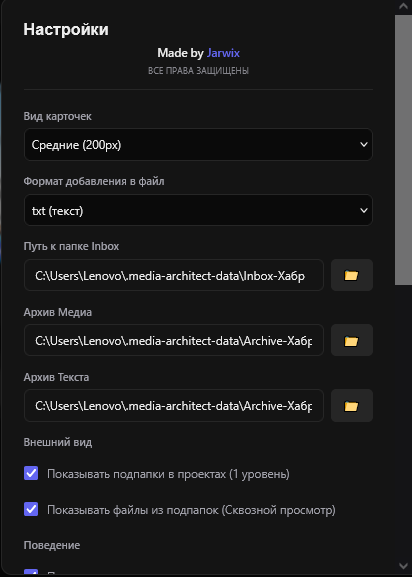Click scrollbar up arrow at top
The height and width of the screenshot is (577, 412).
pyautogui.click(x=403, y=6)
